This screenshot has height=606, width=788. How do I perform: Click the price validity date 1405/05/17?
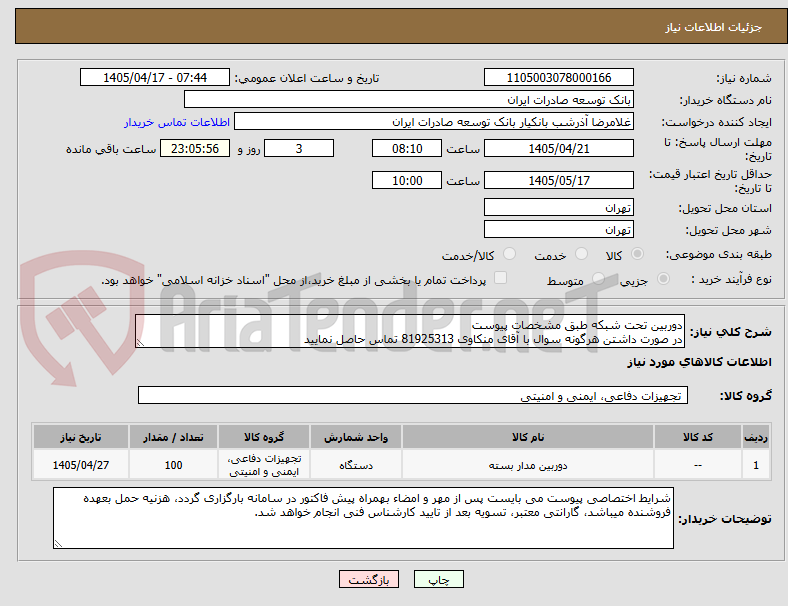558,180
